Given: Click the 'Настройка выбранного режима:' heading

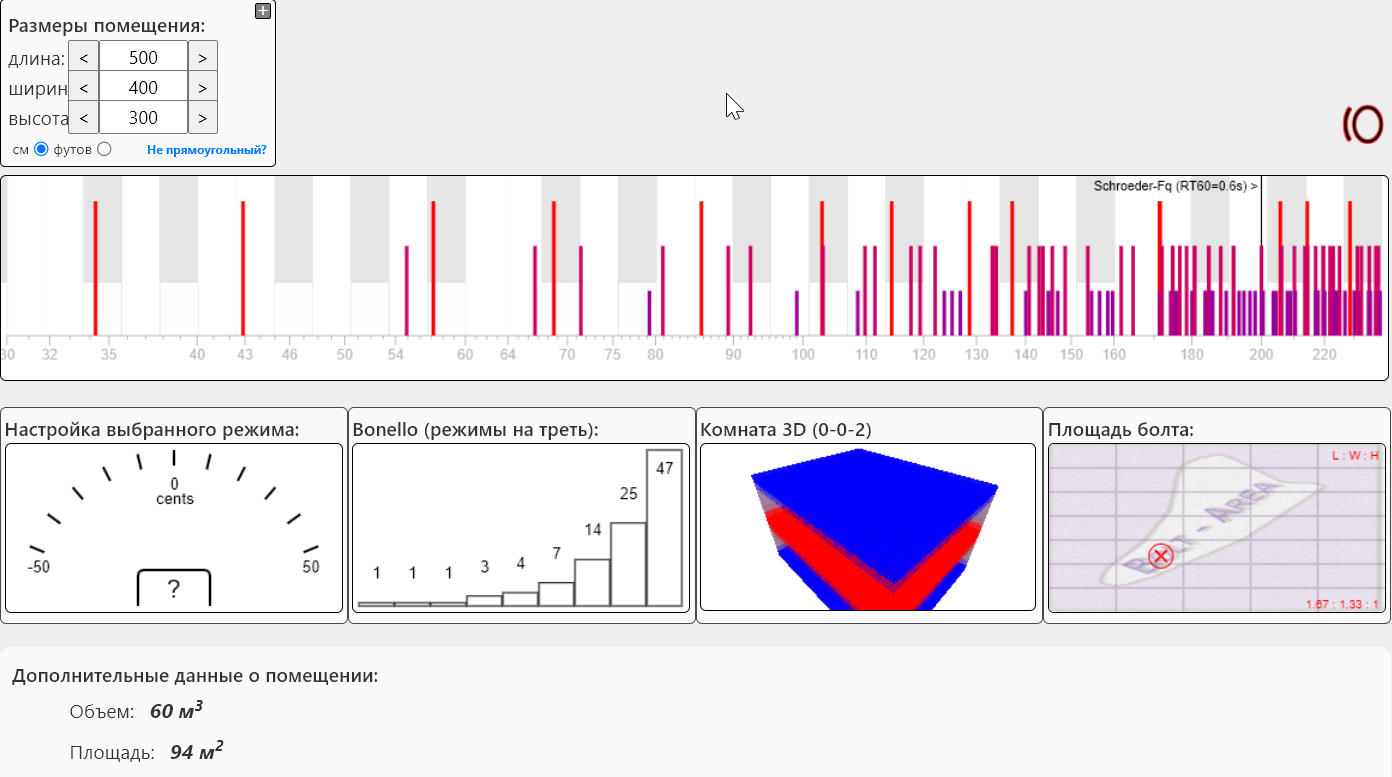Looking at the screenshot, I should click(152, 430).
